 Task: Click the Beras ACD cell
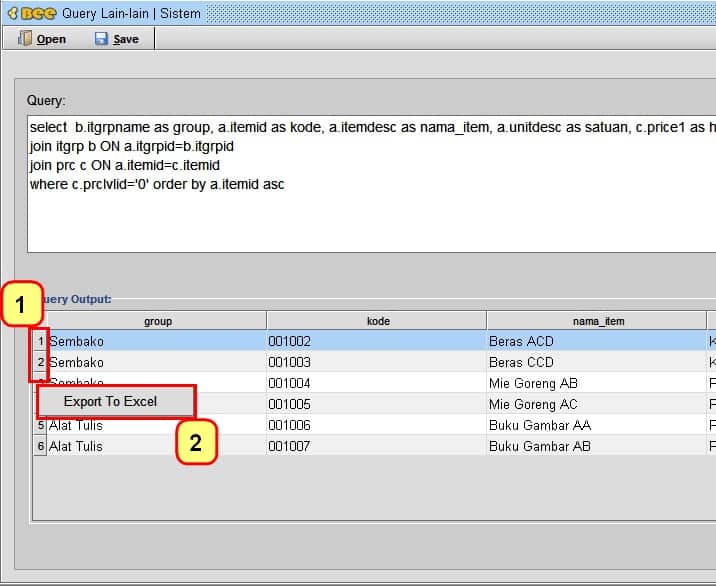597,341
